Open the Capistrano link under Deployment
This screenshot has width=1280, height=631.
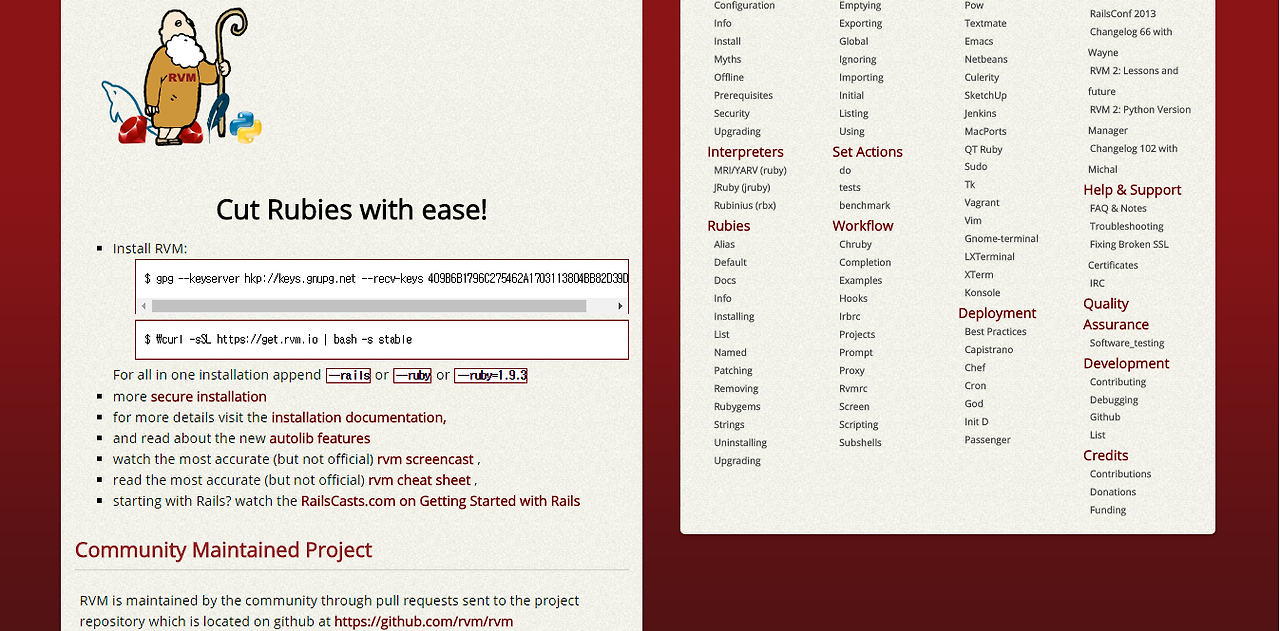989,350
